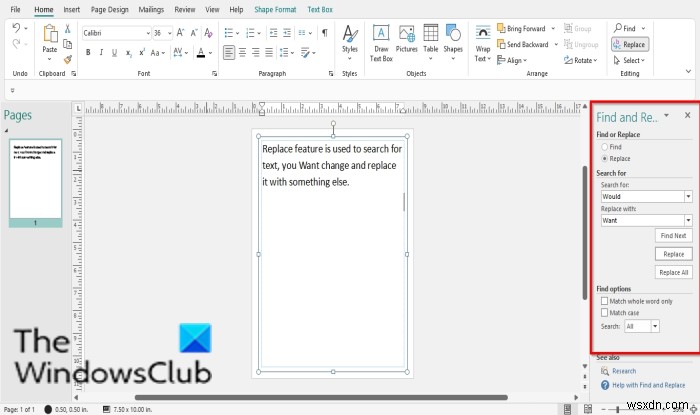This screenshot has width=700, height=415.
Task: Open the Shapes gallery
Action: click(x=453, y=42)
